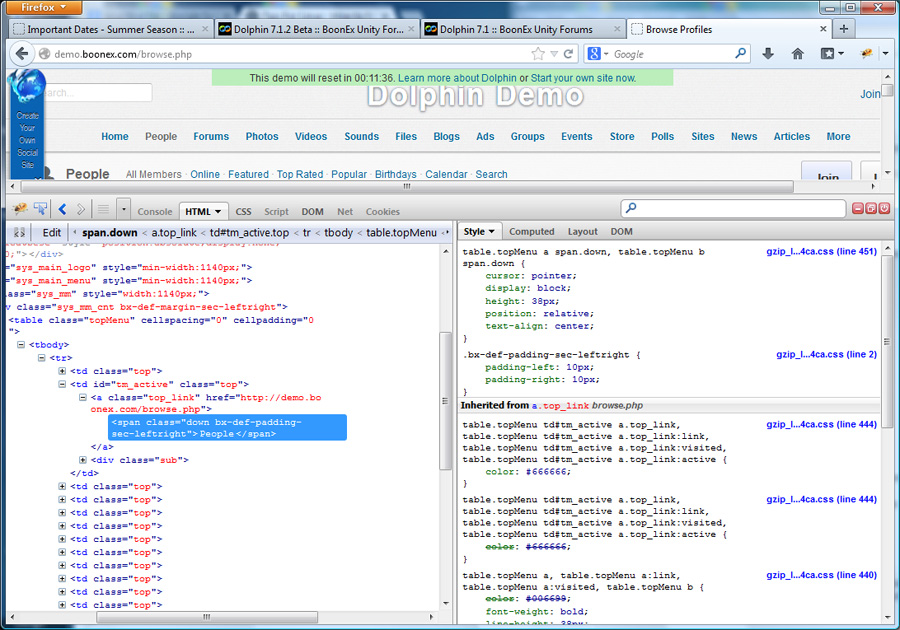Click the Edit button in the HTML panel
The image size is (900, 630).
click(51, 232)
